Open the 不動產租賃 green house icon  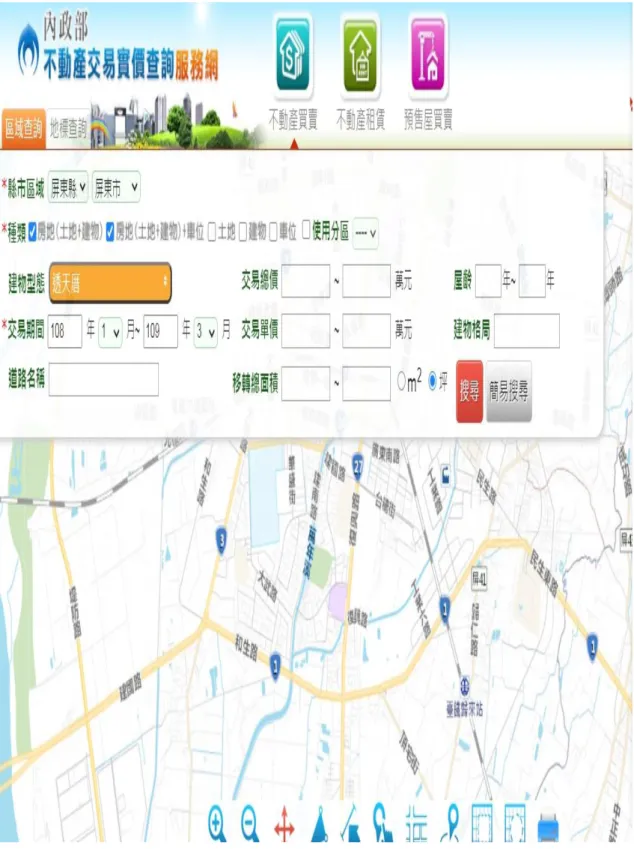(x=360, y=54)
